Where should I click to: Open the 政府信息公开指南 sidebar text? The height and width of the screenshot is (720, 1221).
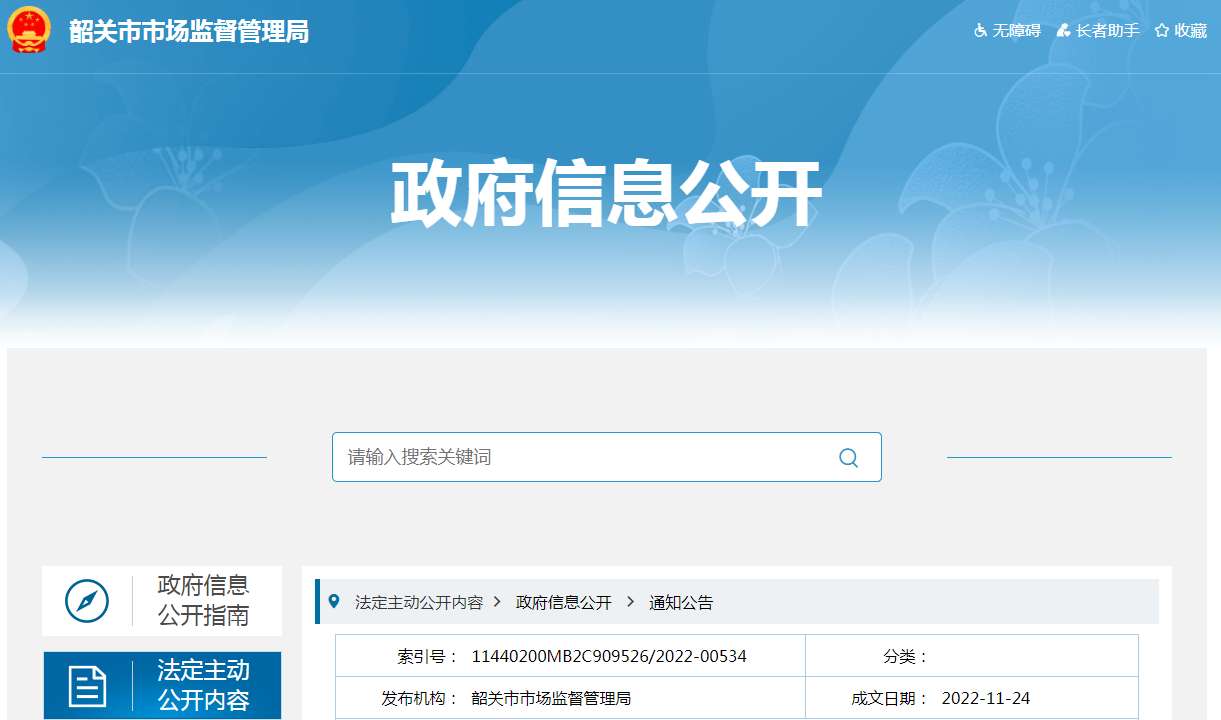[x=203, y=600]
